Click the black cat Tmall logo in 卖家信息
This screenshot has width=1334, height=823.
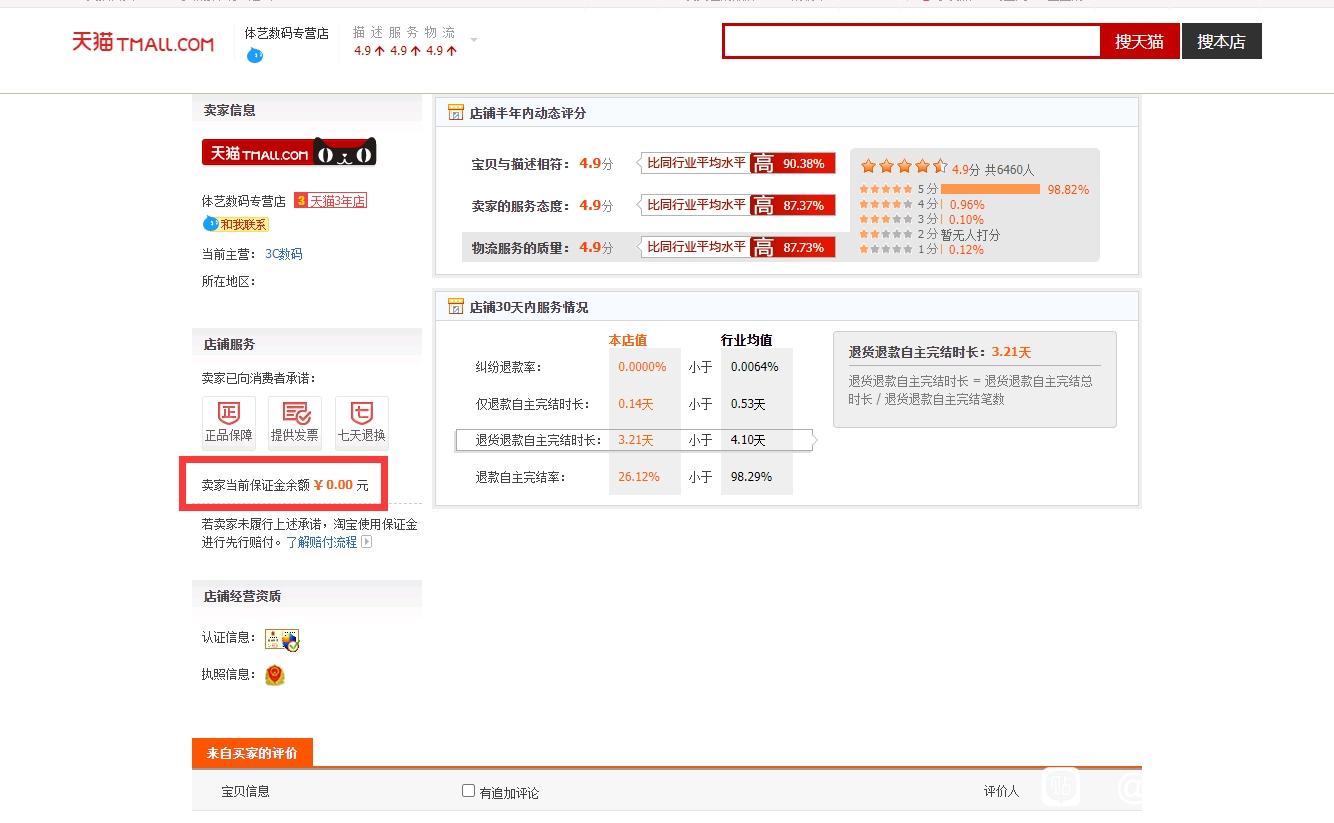pos(289,153)
